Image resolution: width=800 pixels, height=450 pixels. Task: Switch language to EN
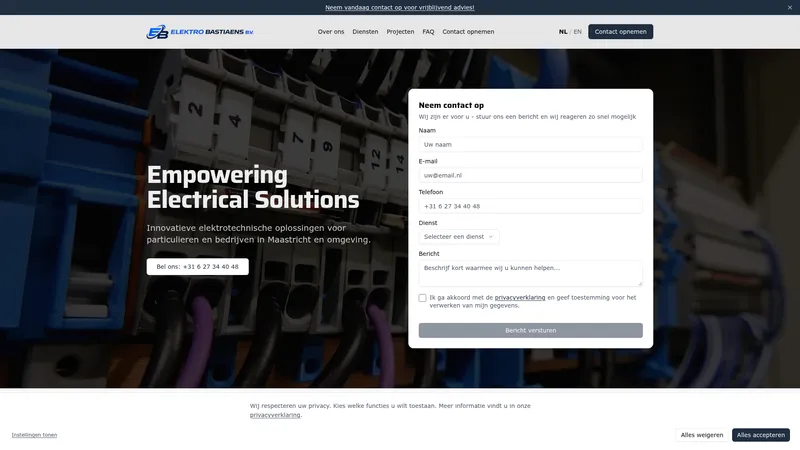click(x=578, y=32)
